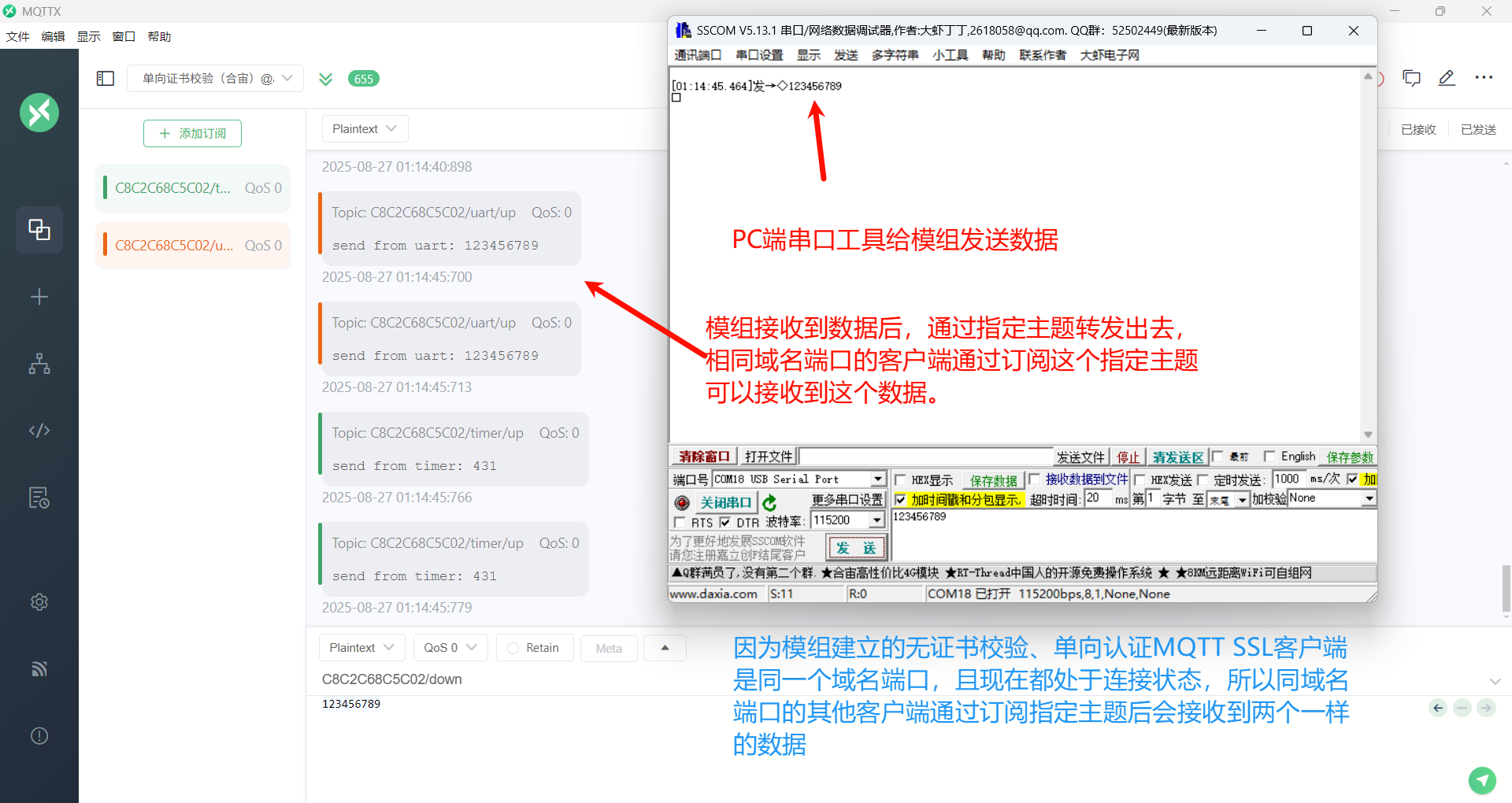Open the Log page icon in the sidebar
The height and width of the screenshot is (803, 1512).
click(39, 498)
